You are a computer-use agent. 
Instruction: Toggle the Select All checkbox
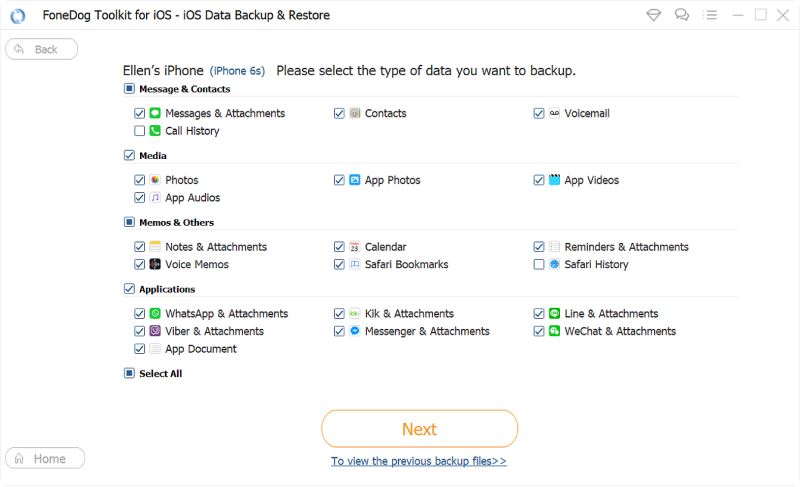[x=129, y=373]
